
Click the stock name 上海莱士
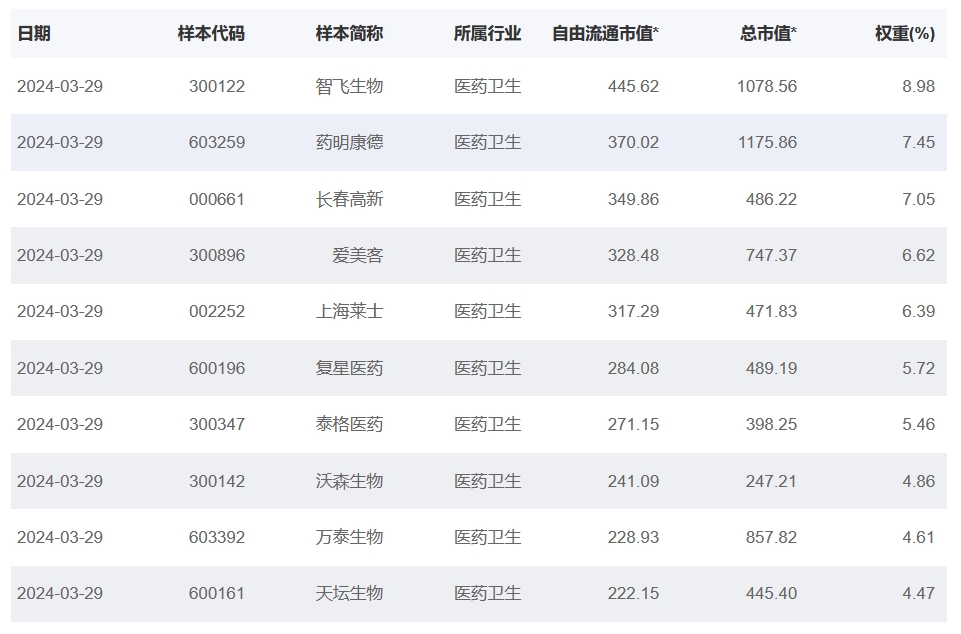tap(349, 311)
